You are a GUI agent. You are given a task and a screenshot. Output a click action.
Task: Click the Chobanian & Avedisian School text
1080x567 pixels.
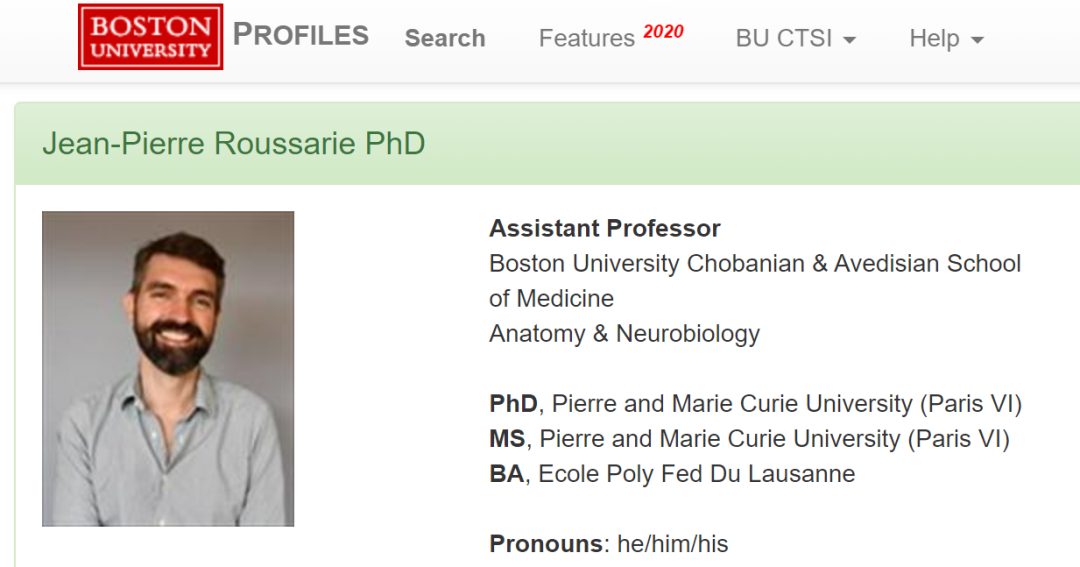[x=755, y=264]
